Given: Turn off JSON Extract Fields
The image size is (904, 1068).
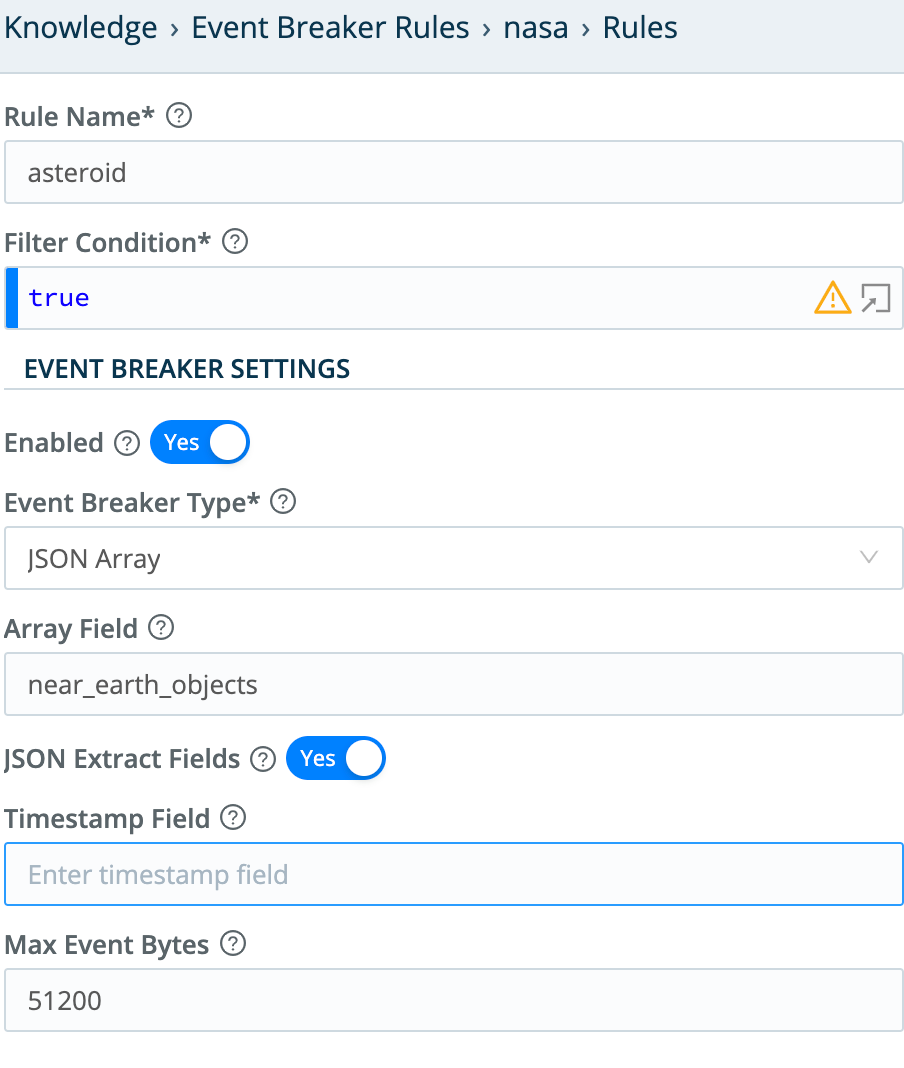Looking at the screenshot, I should point(335,758).
